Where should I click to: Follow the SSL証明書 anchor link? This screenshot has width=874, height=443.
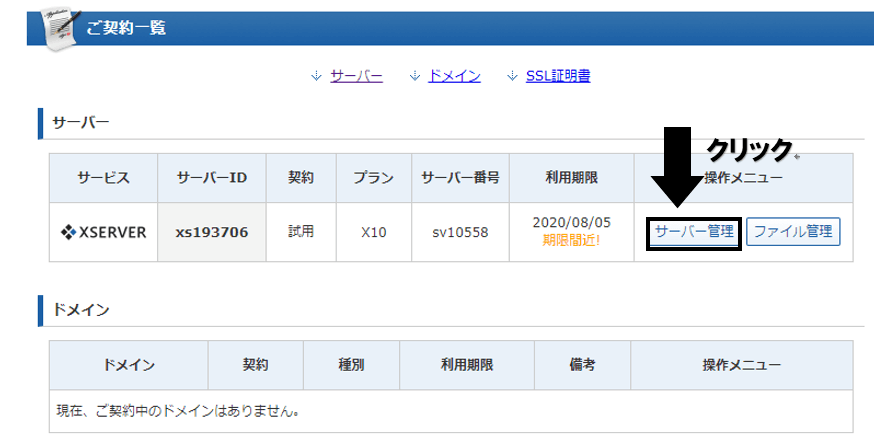tap(558, 76)
